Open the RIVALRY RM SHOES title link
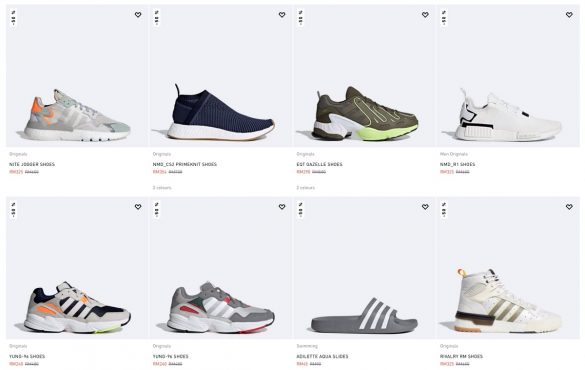The image size is (585, 370). tap(462, 356)
